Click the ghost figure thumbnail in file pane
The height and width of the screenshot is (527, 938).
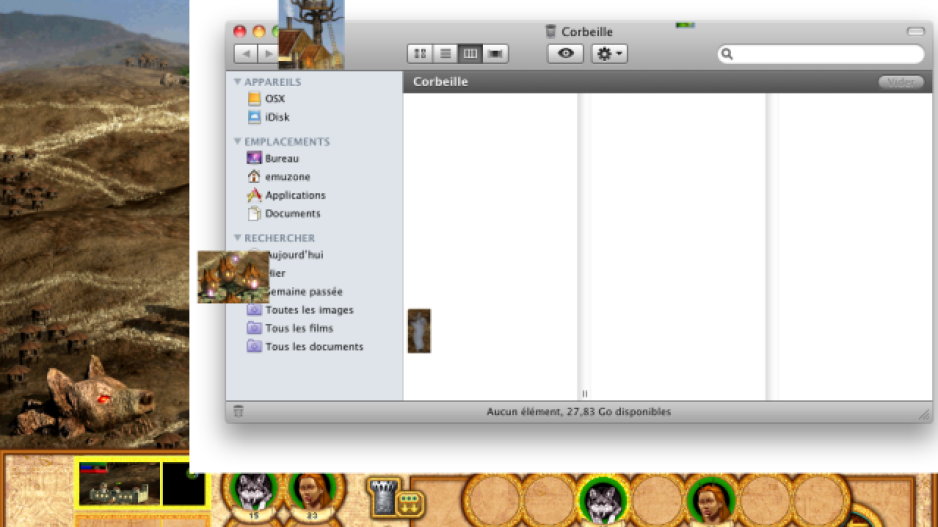coord(419,331)
